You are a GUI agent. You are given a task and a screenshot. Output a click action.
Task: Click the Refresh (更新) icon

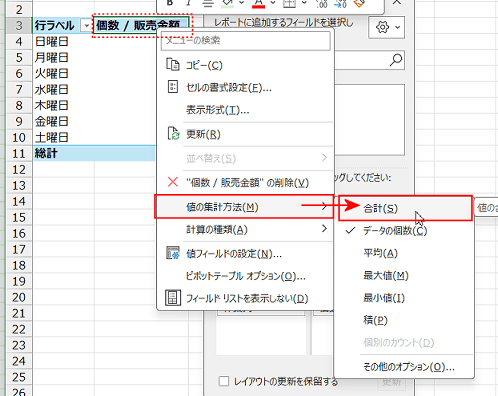173,134
